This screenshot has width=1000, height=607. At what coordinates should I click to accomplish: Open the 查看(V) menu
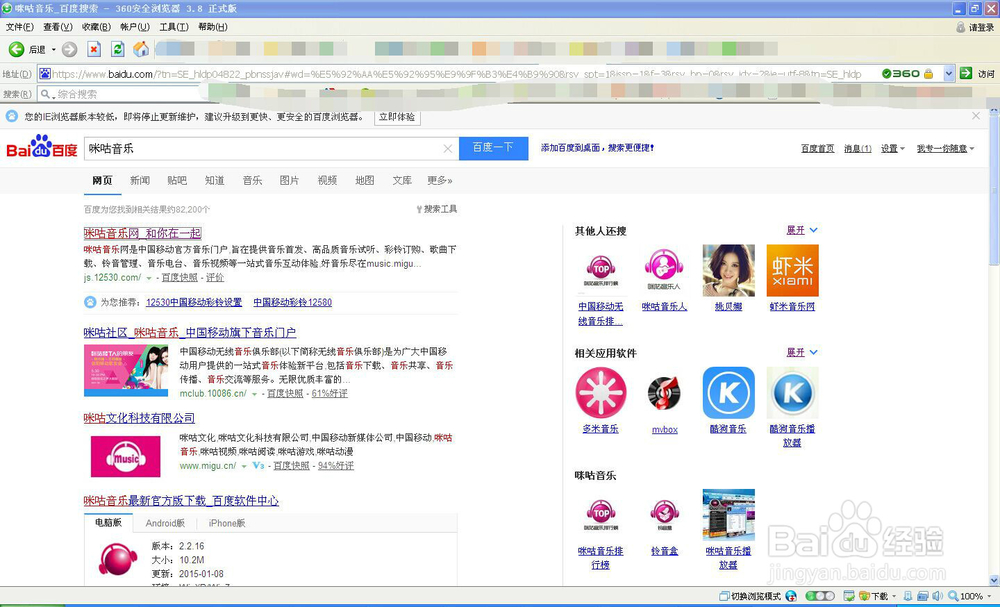(57, 27)
